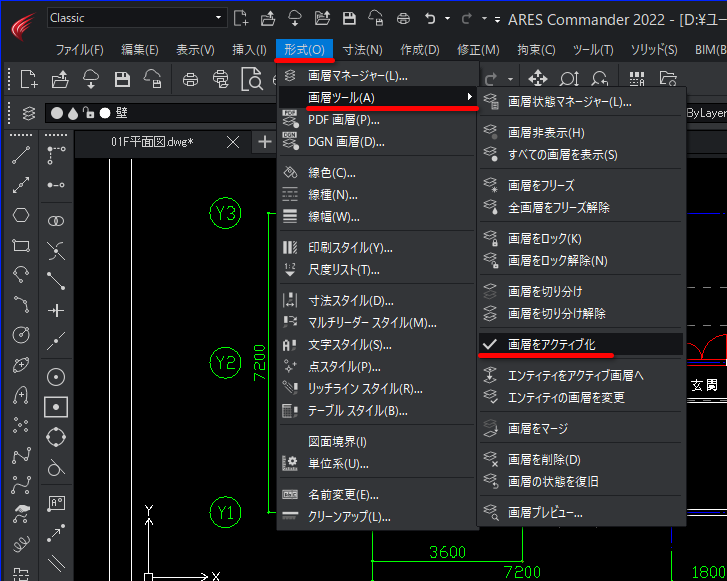
Task: Click the Save floppy disk toolbar icon
Action: (x=122, y=79)
